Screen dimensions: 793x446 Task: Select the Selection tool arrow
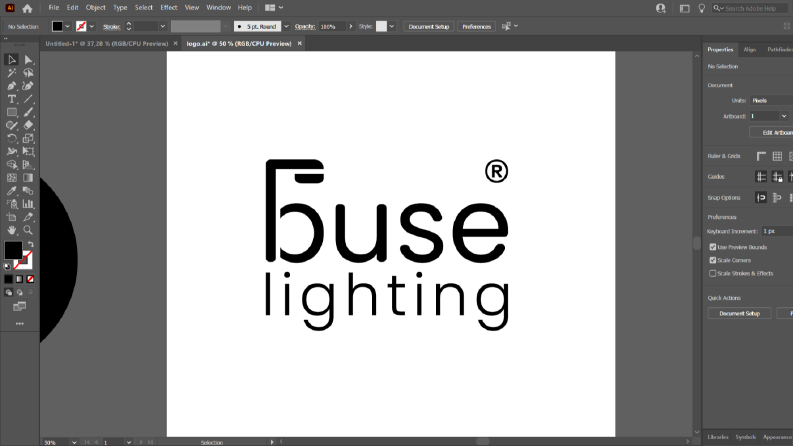(12, 60)
